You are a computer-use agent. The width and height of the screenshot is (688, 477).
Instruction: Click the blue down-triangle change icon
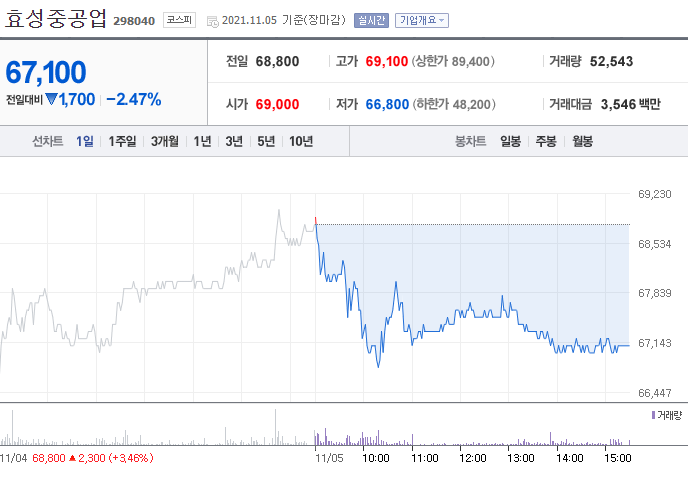(51, 100)
